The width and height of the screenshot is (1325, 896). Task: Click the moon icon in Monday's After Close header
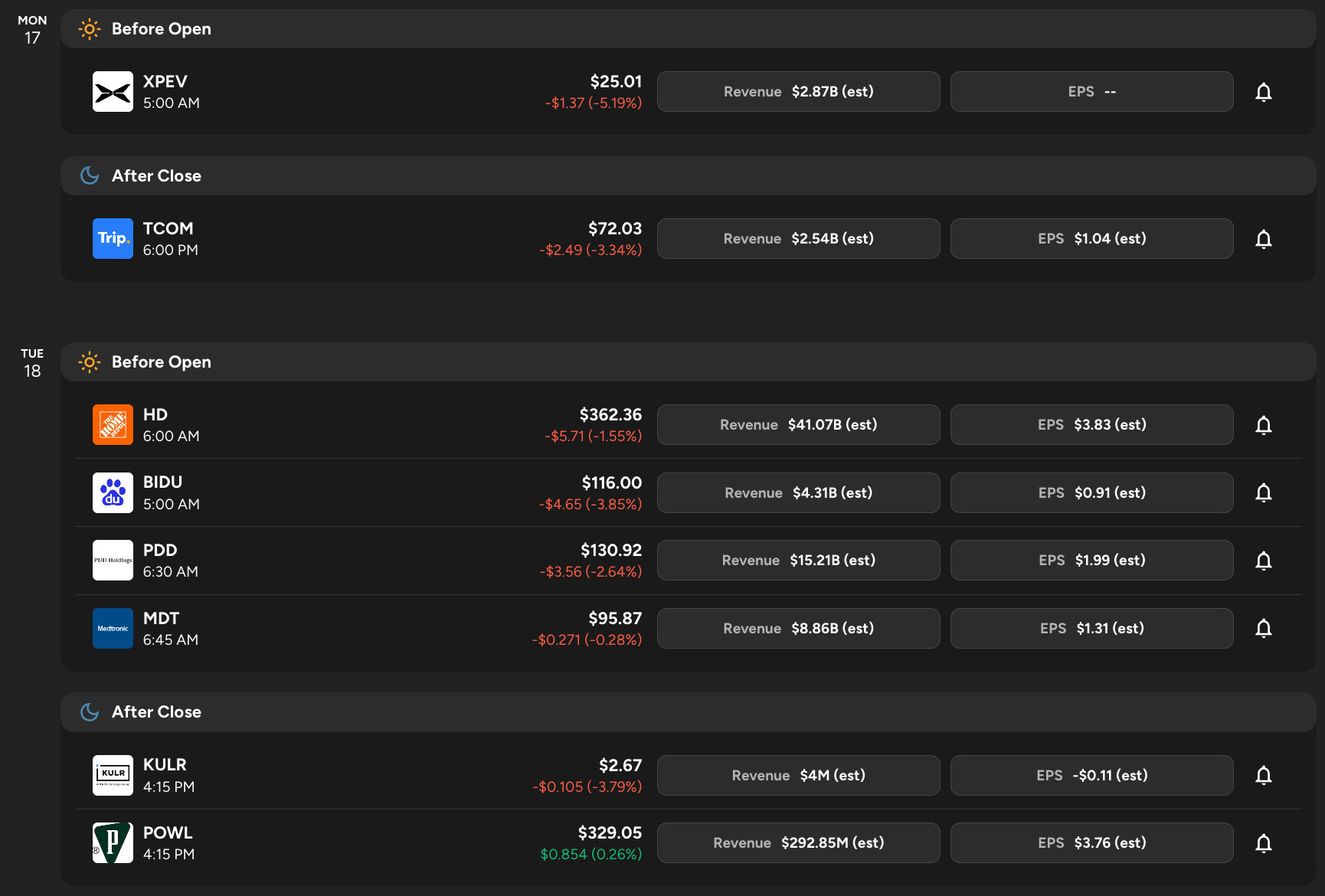point(90,176)
